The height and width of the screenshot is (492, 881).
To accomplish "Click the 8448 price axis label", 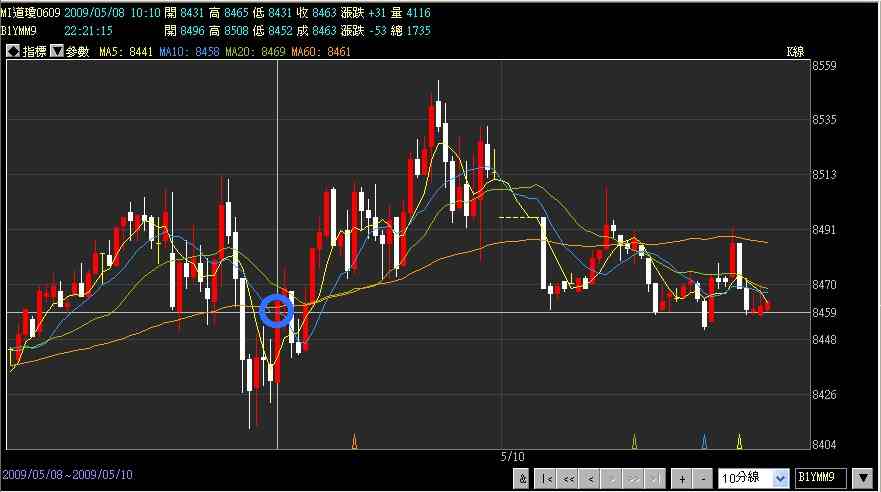I will [x=824, y=340].
